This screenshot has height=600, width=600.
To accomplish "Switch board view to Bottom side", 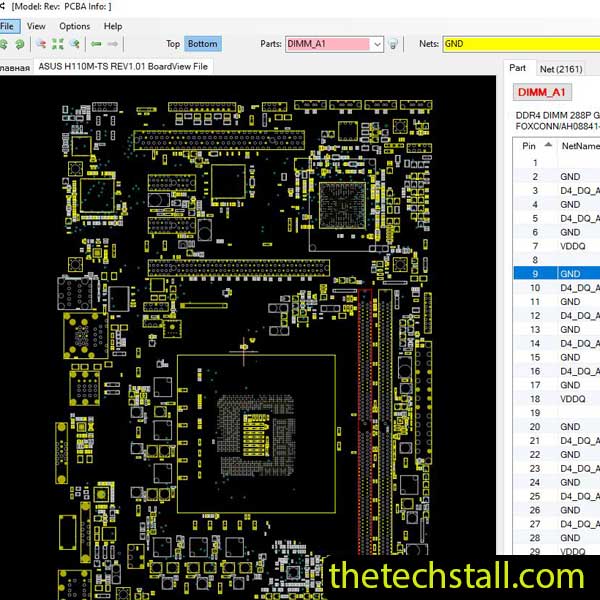I will 203,44.
